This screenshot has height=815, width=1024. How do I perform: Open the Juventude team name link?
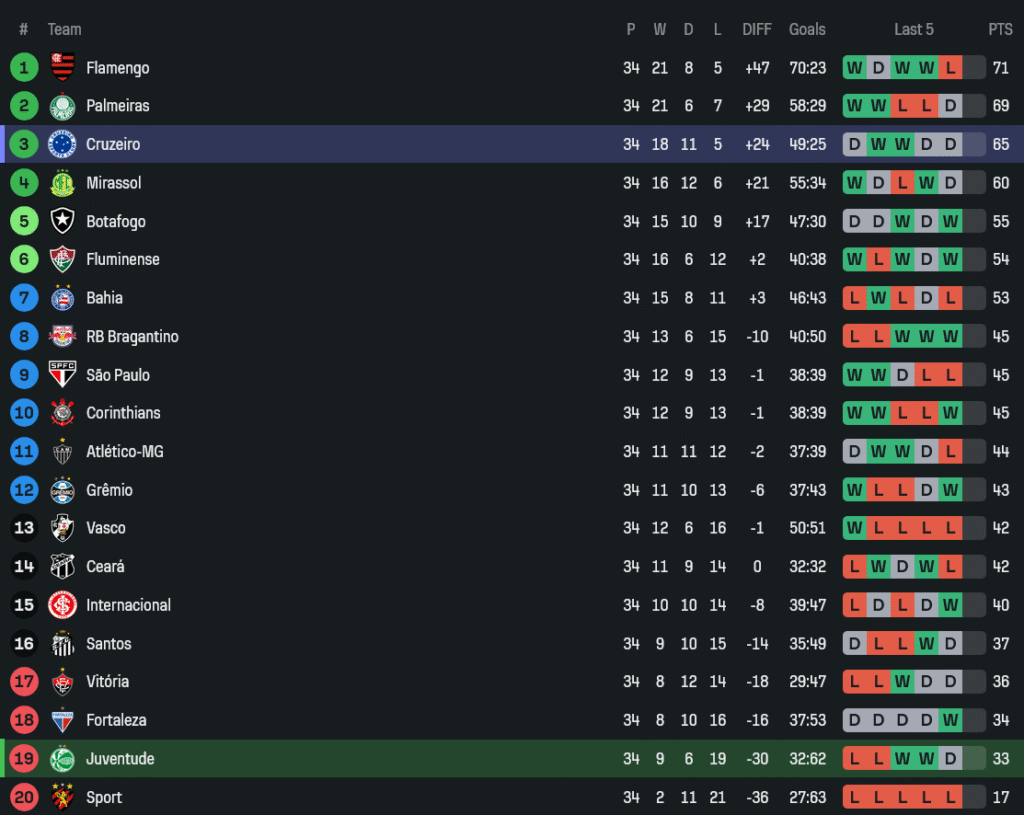pos(120,759)
